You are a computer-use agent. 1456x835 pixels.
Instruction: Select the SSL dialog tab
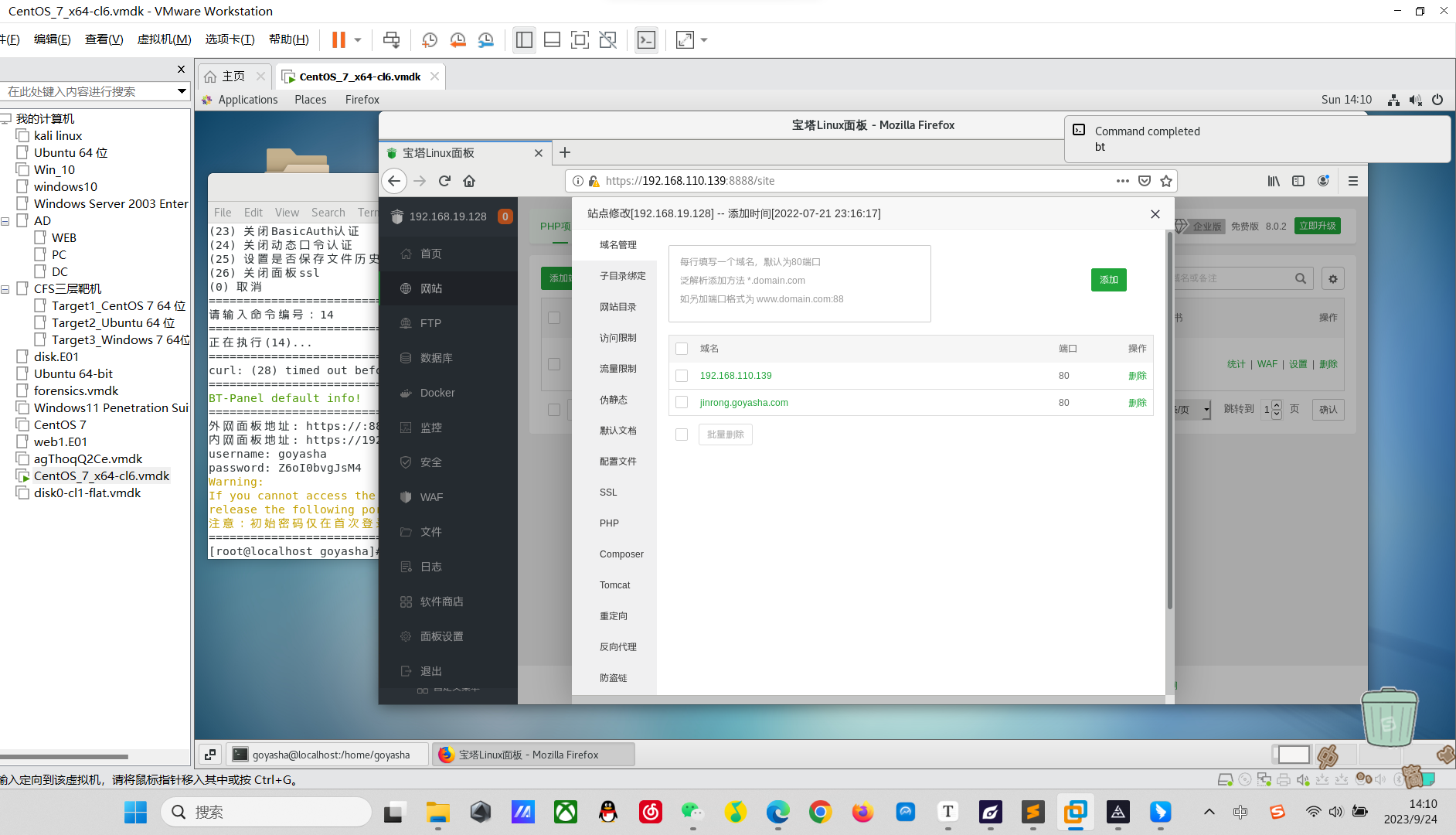tap(614, 492)
